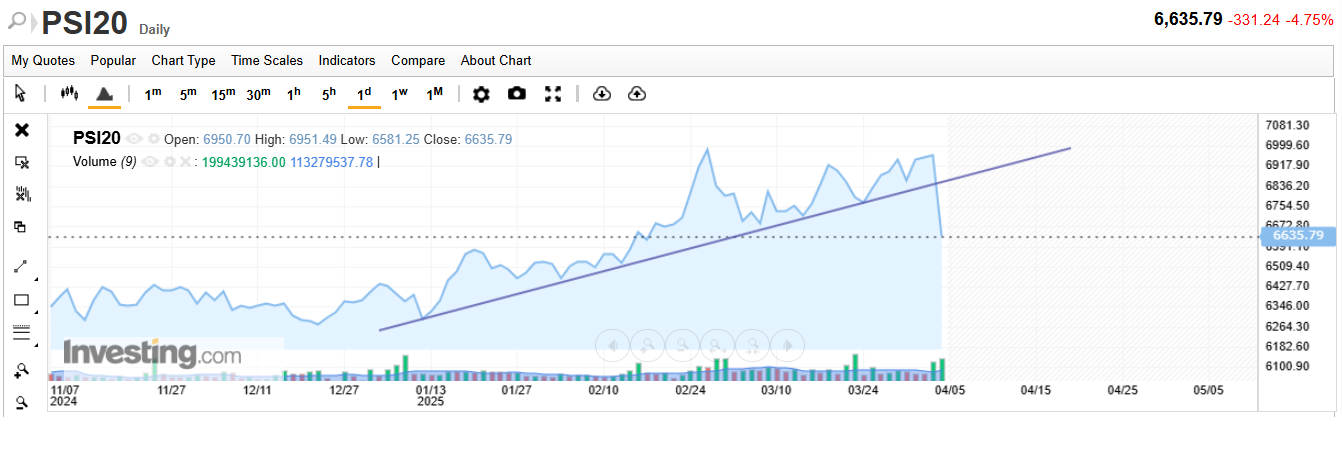
Task: Toggle Volume indicator visibility eye icon
Action: point(150,162)
